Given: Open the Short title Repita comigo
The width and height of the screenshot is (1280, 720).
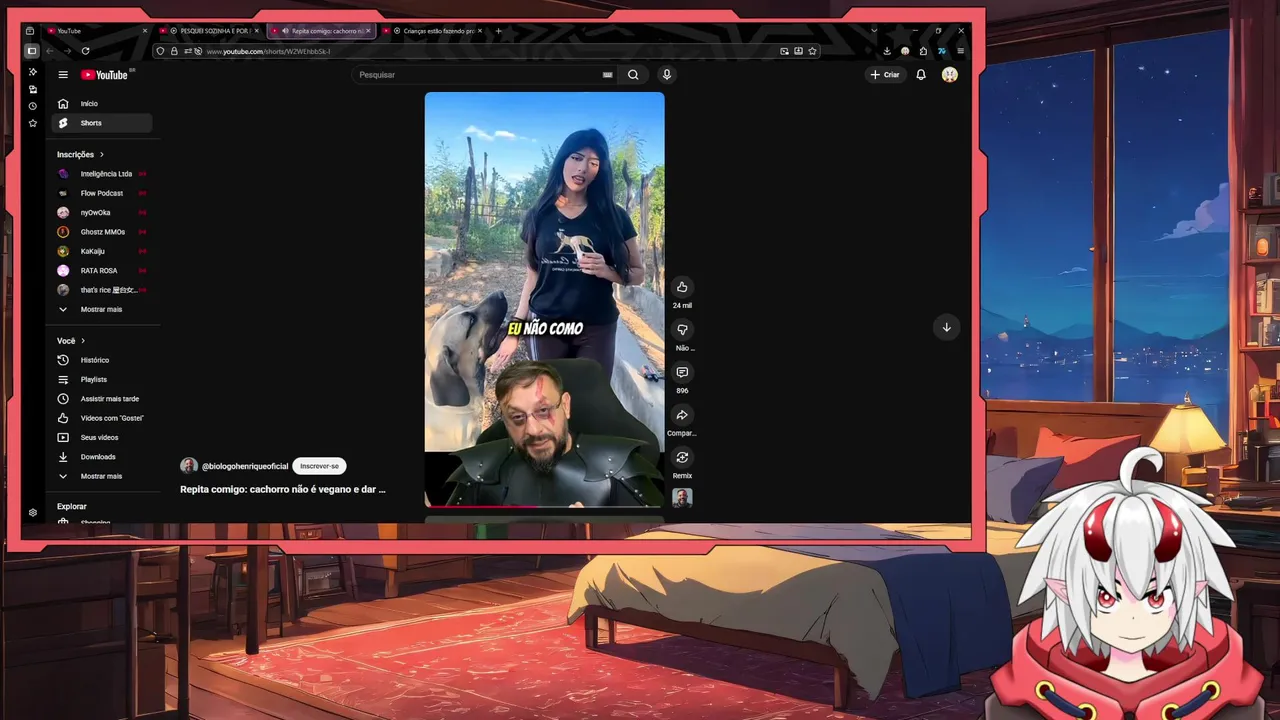Looking at the screenshot, I should [283, 490].
